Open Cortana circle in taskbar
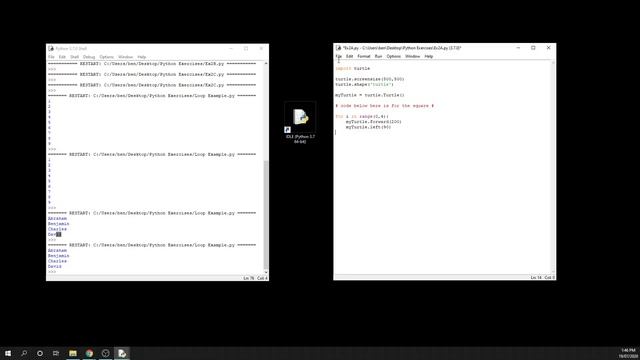The width and height of the screenshot is (640, 360). tap(40, 353)
